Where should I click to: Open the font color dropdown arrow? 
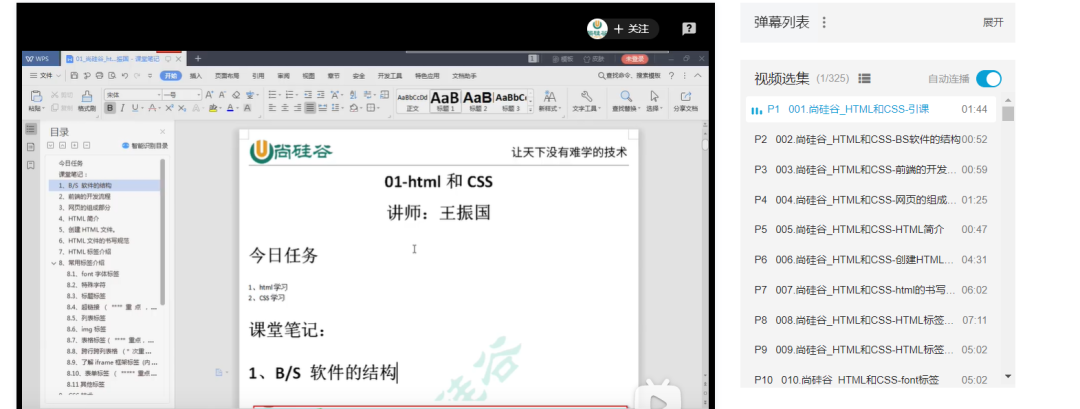pyautogui.click(x=238, y=108)
